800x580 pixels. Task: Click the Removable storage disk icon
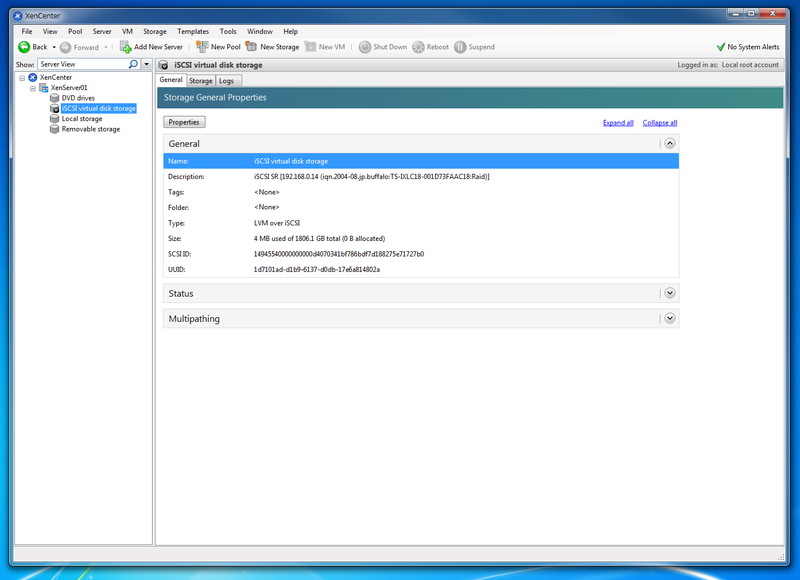coord(55,129)
